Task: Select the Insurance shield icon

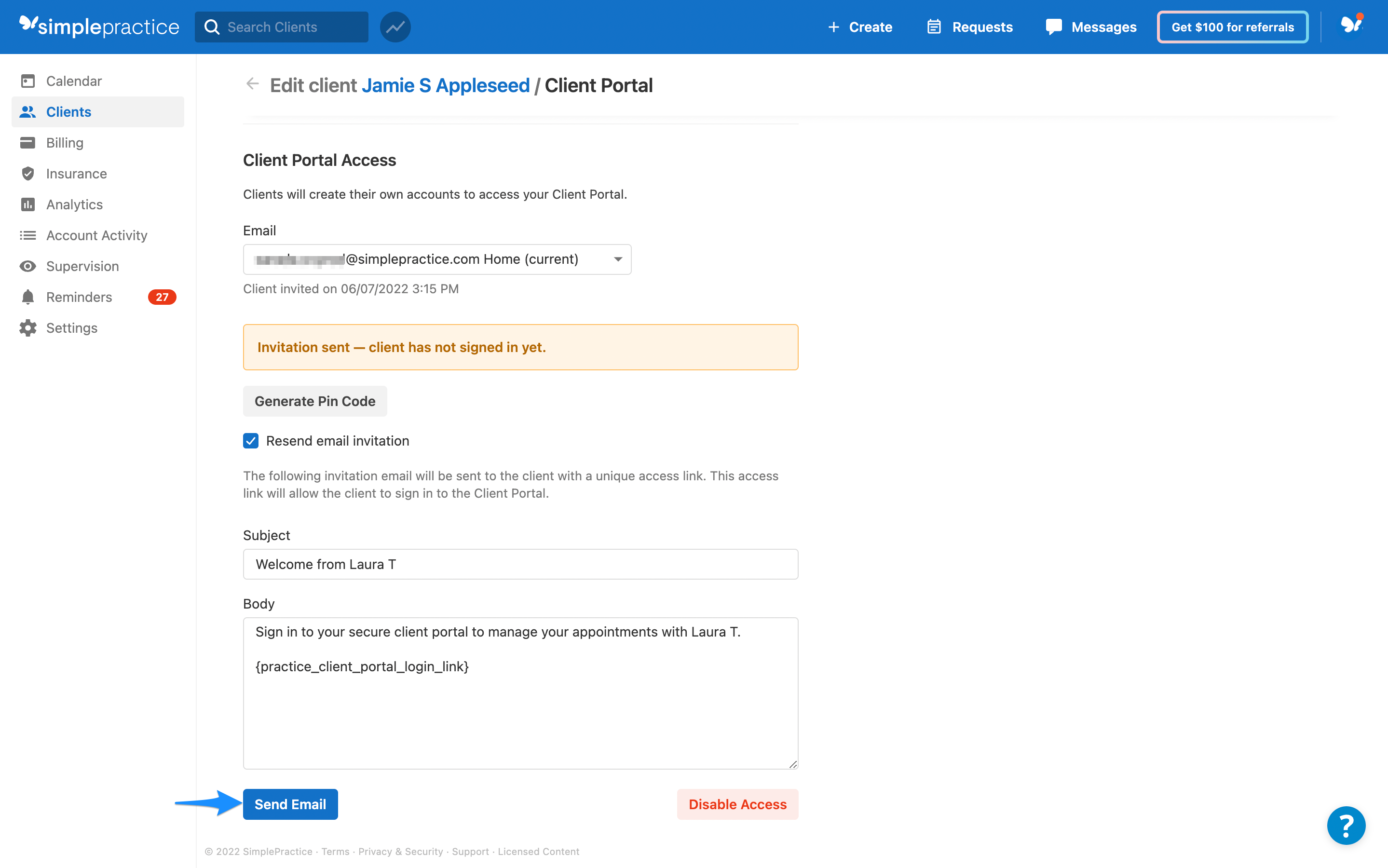Action: click(28, 174)
